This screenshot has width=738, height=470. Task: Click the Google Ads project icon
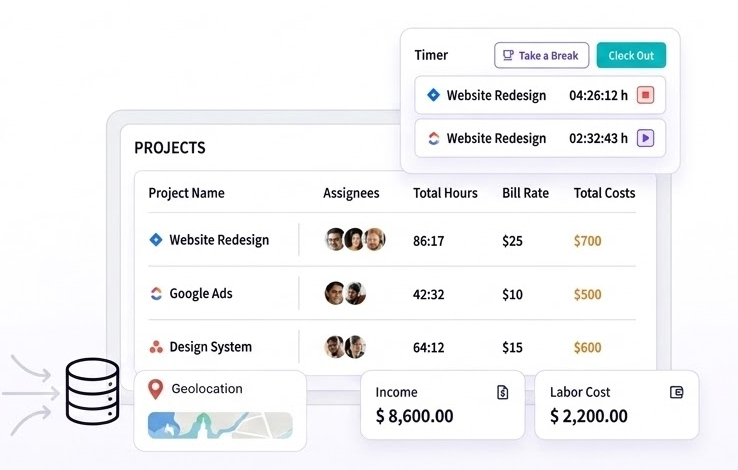(155, 294)
